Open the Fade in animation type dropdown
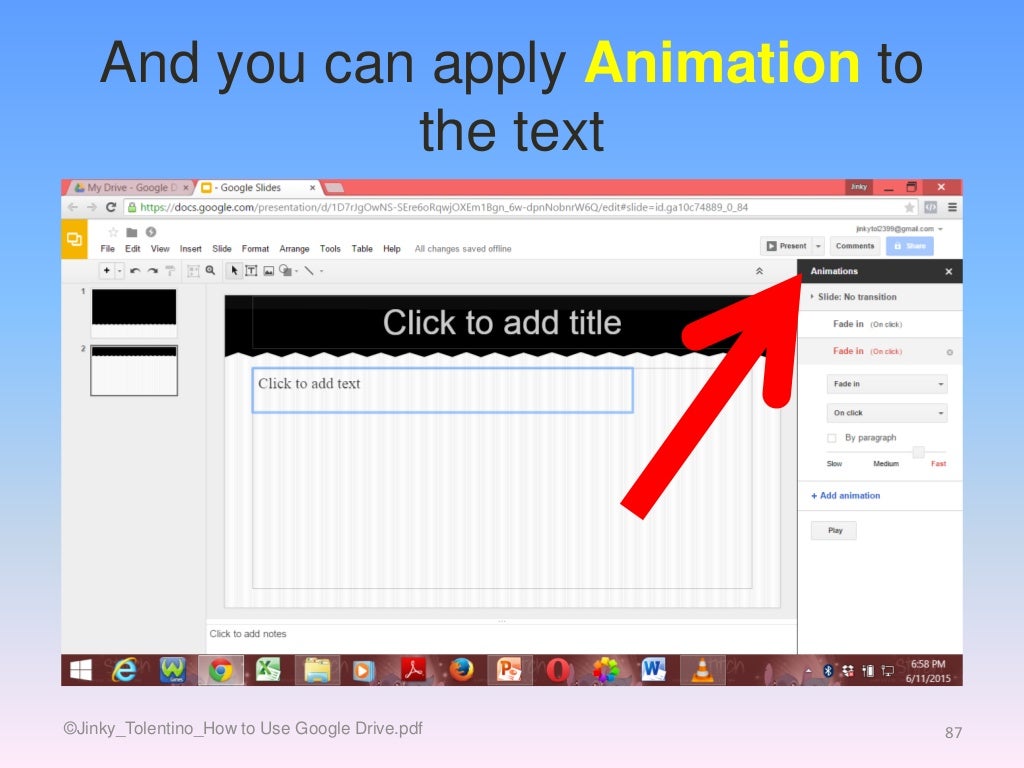Image resolution: width=1024 pixels, height=768 pixels. point(887,384)
